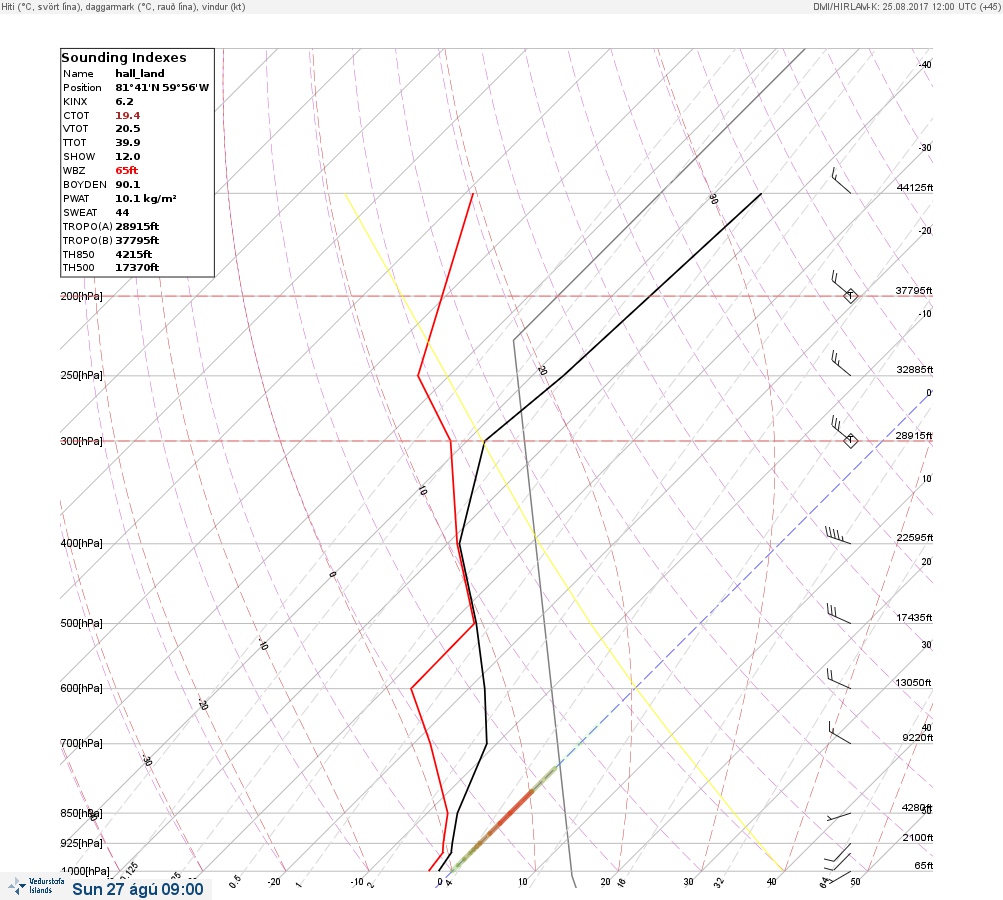Click the SHOW value 12.0
This screenshot has height=900, width=1003.
(x=127, y=157)
